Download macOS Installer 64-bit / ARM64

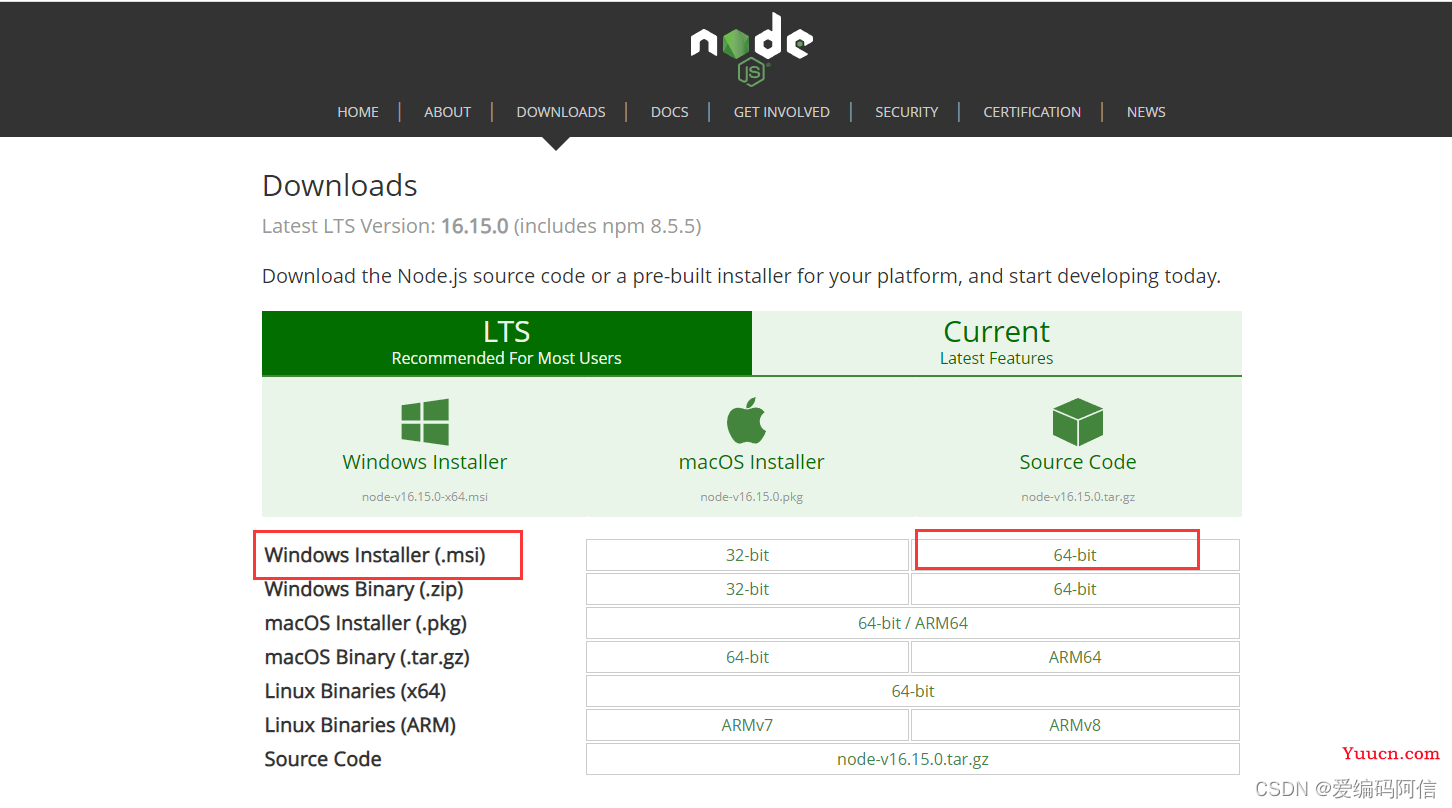pos(913,623)
